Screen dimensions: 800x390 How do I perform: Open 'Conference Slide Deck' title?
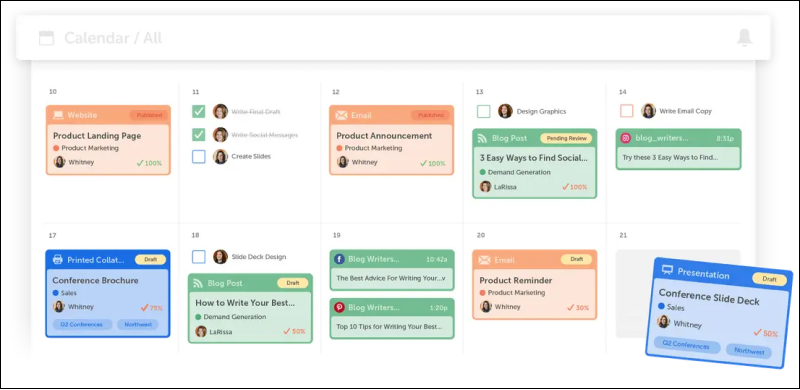click(709, 297)
